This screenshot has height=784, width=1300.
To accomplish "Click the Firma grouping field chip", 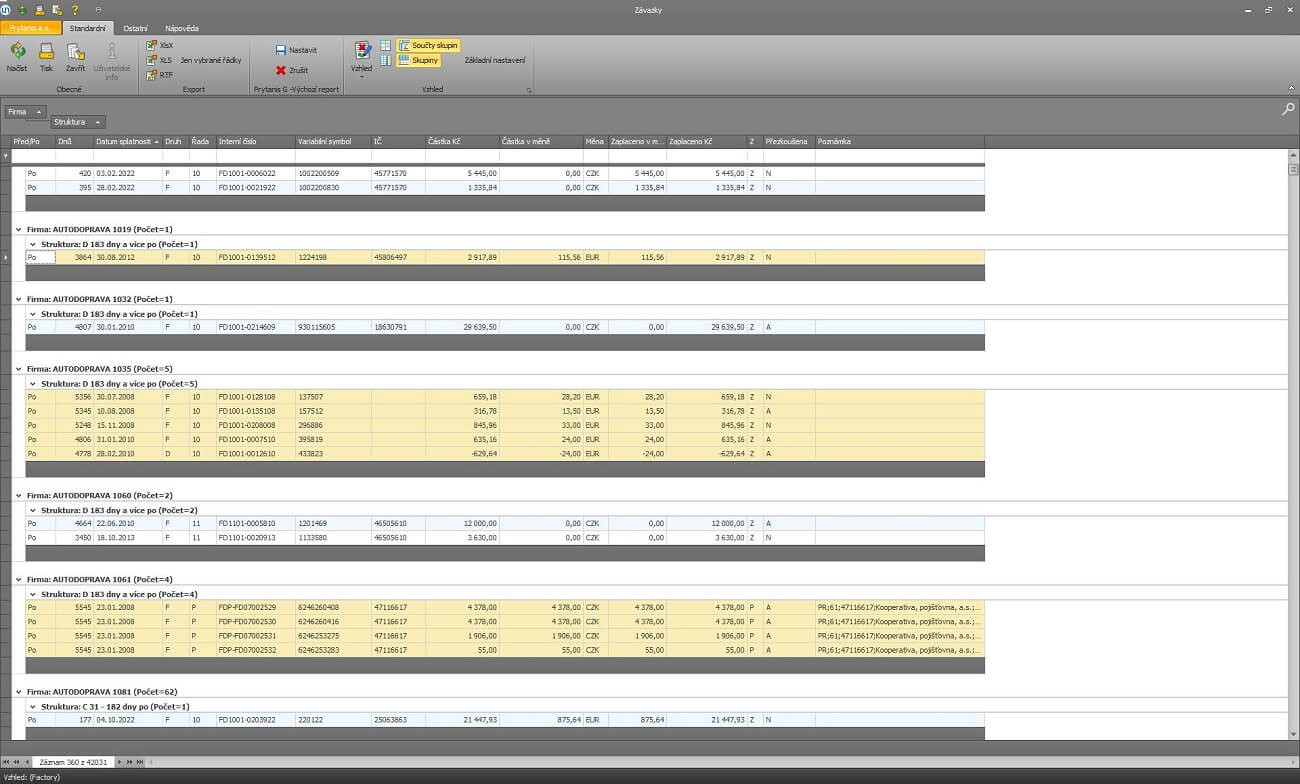I will pos(25,112).
